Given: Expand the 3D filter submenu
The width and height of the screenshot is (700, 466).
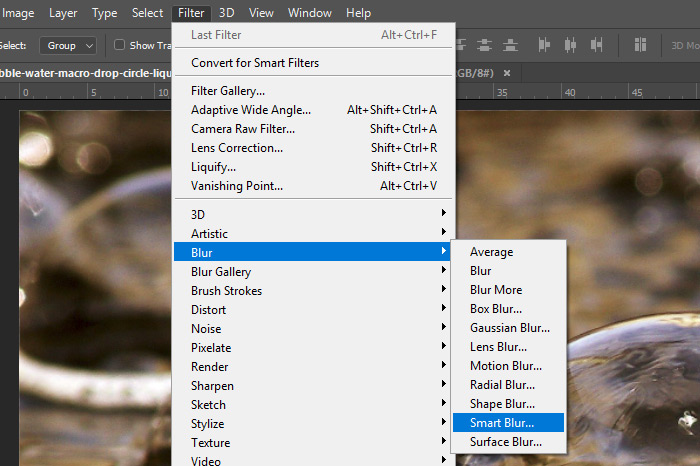Looking at the screenshot, I should click(x=313, y=215).
